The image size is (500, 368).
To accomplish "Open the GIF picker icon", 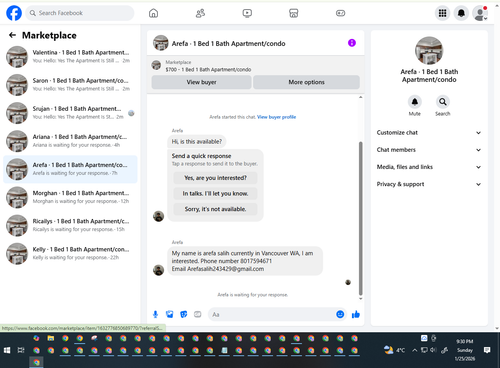I will (x=198, y=314).
